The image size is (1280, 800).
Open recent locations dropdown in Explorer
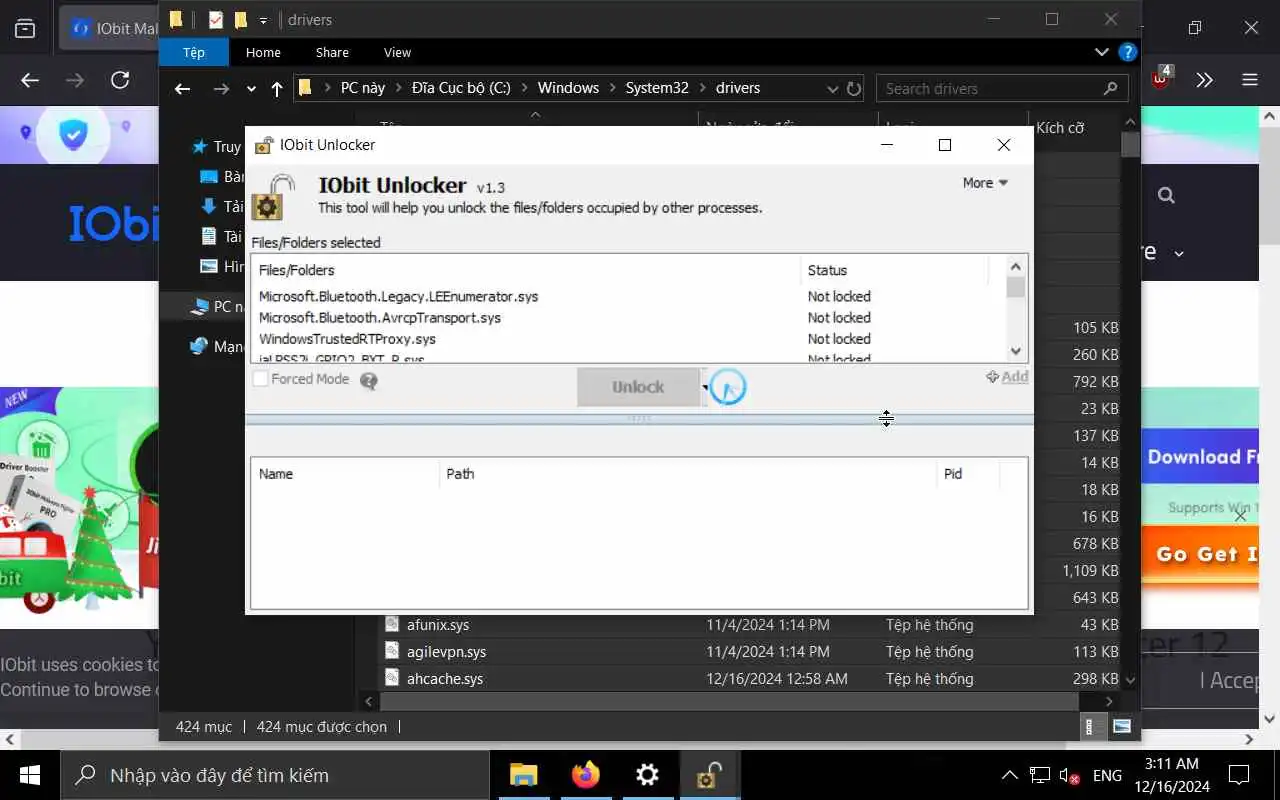(251, 88)
